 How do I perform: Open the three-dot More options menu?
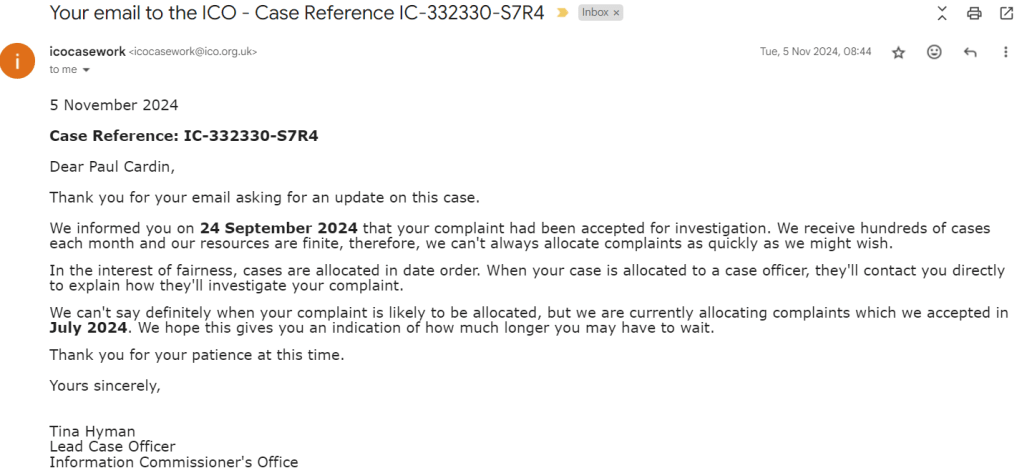point(1005,52)
